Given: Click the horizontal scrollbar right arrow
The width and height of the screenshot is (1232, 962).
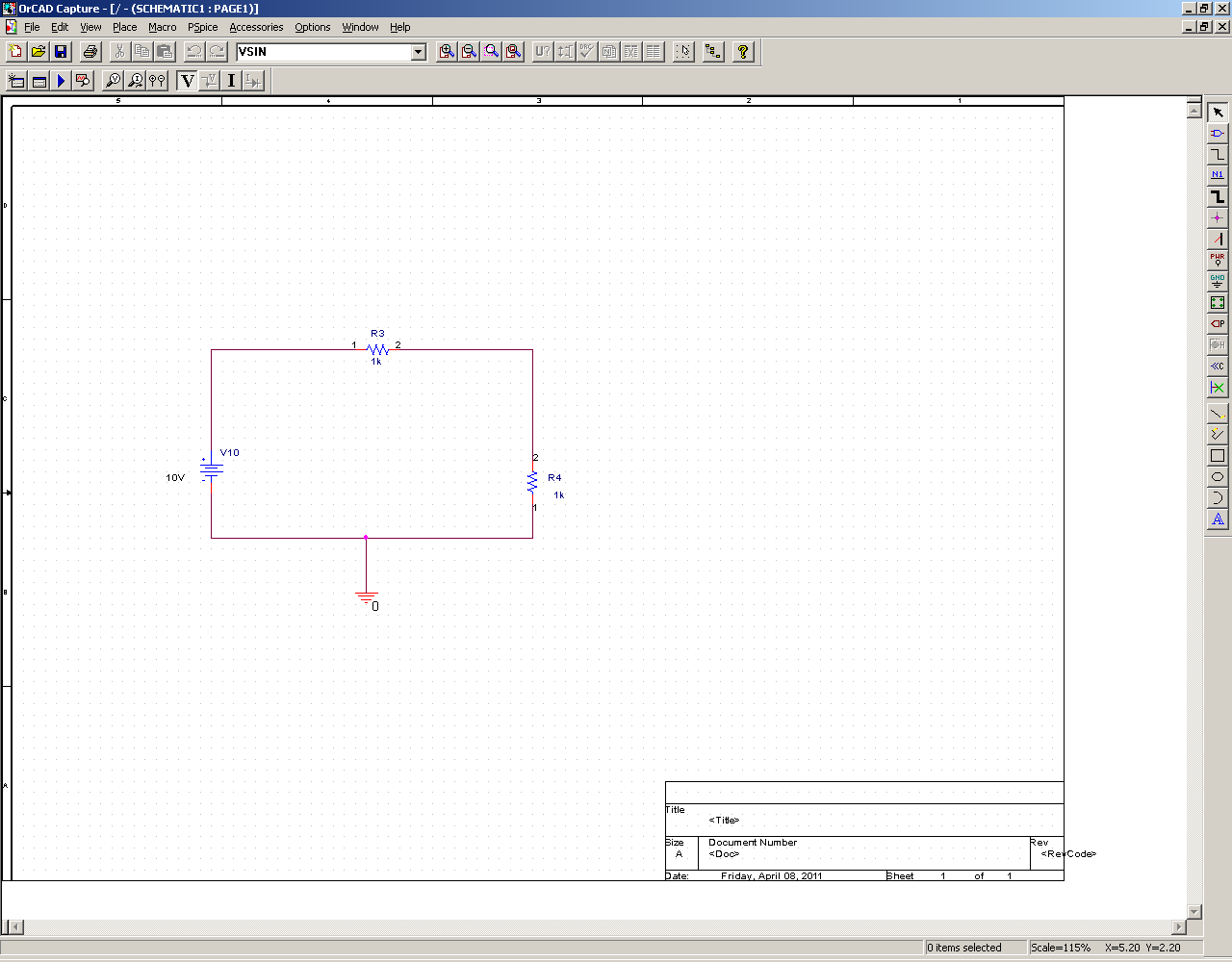Looking at the screenshot, I should (x=1179, y=927).
